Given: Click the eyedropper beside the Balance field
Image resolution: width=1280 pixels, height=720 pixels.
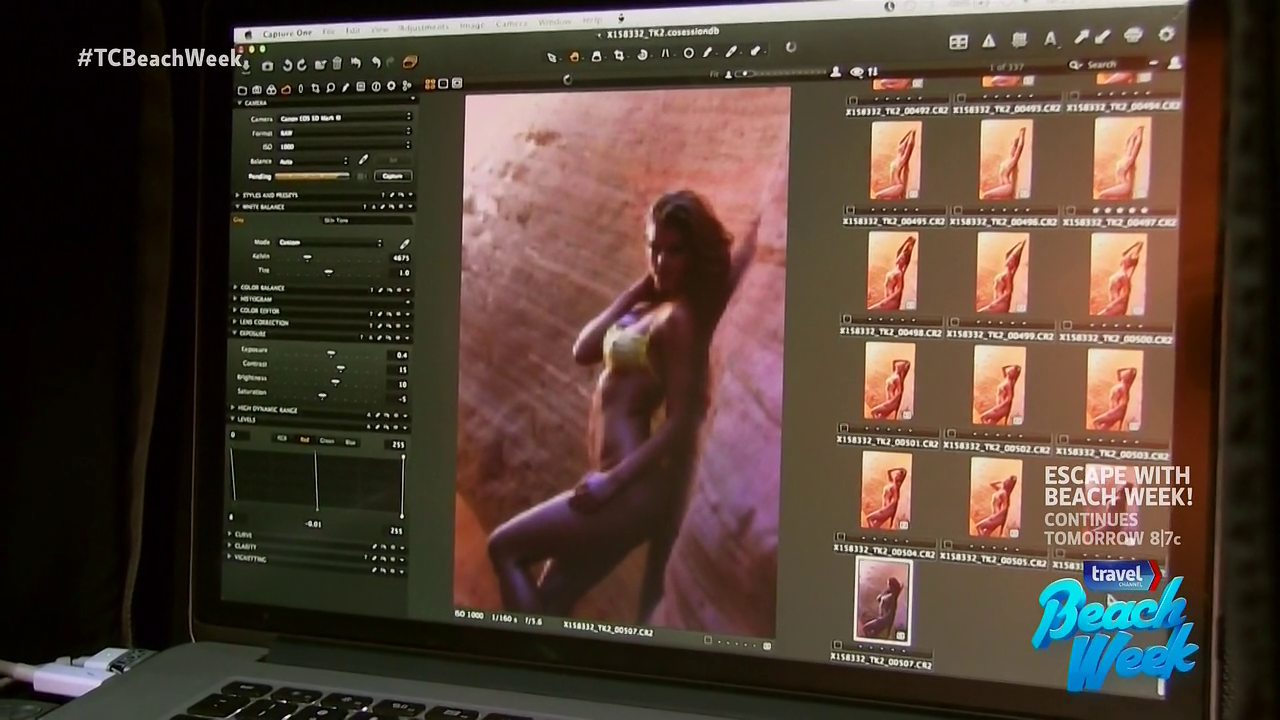Looking at the screenshot, I should tap(364, 159).
